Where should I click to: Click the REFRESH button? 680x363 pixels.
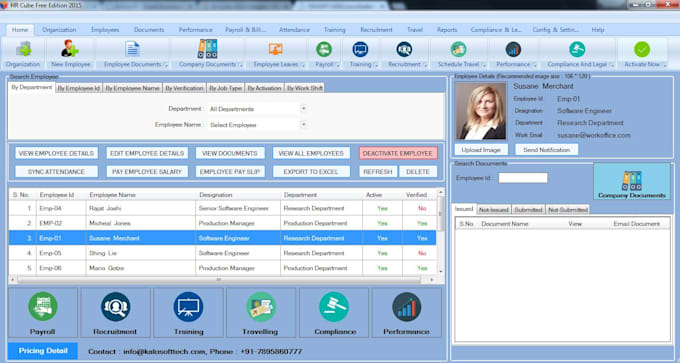click(378, 172)
